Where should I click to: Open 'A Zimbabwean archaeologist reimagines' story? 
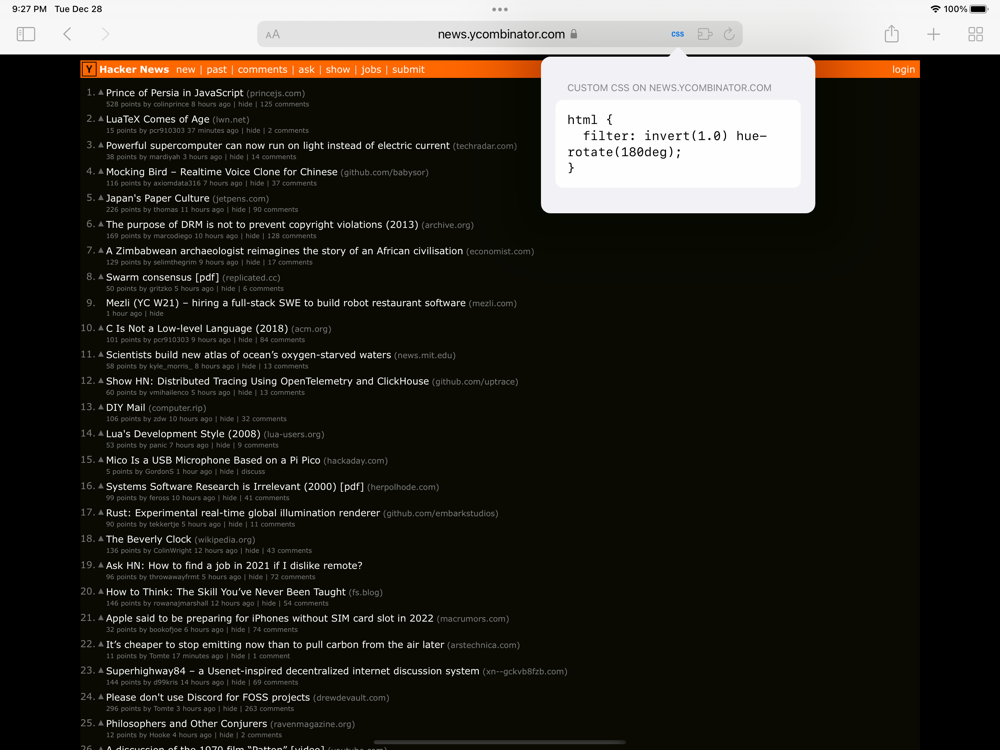point(284,251)
